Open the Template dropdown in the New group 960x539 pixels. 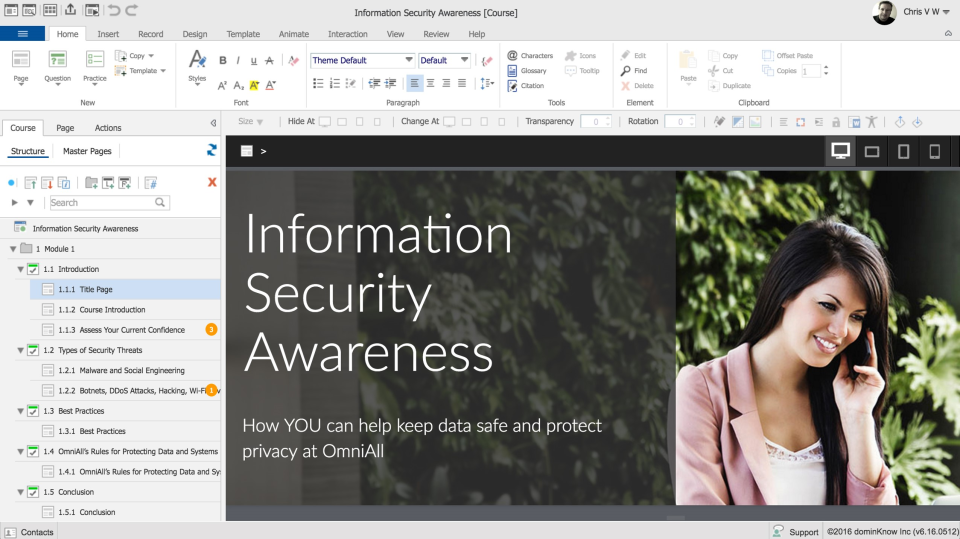point(140,71)
